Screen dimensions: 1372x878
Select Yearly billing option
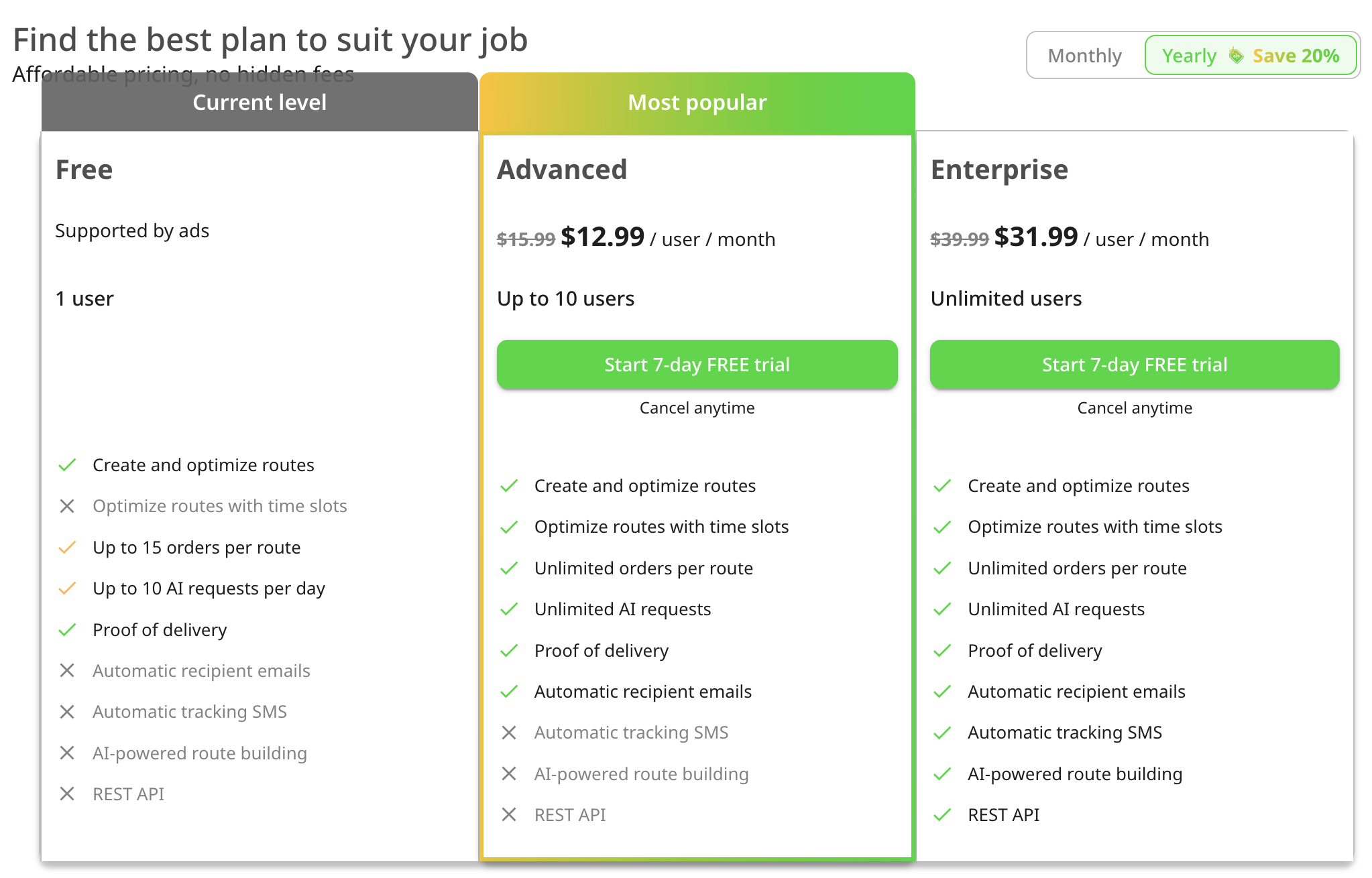(1251, 56)
